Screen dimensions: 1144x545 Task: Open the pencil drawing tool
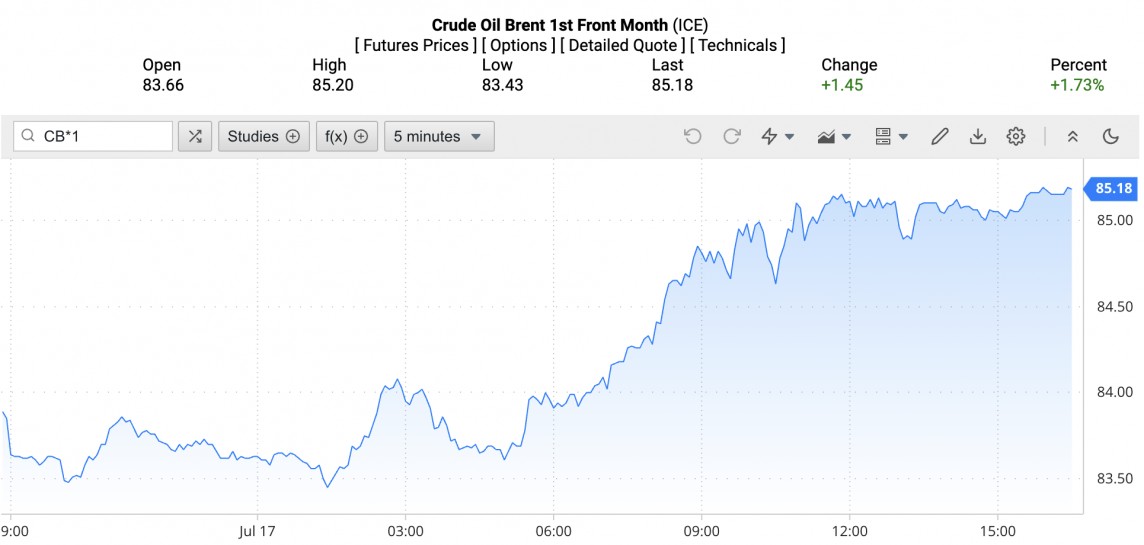(939, 136)
